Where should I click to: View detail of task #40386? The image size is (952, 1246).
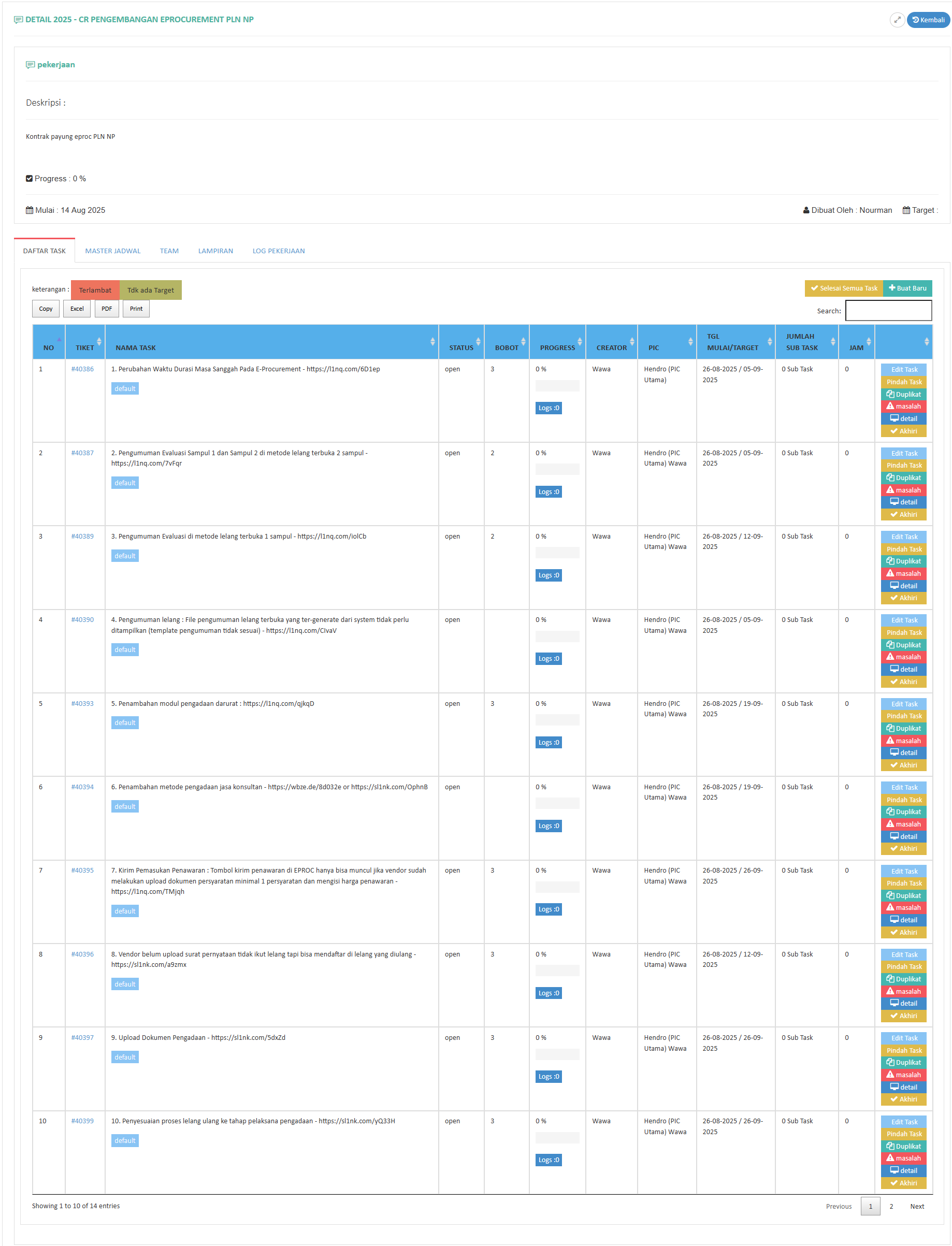[904, 419]
